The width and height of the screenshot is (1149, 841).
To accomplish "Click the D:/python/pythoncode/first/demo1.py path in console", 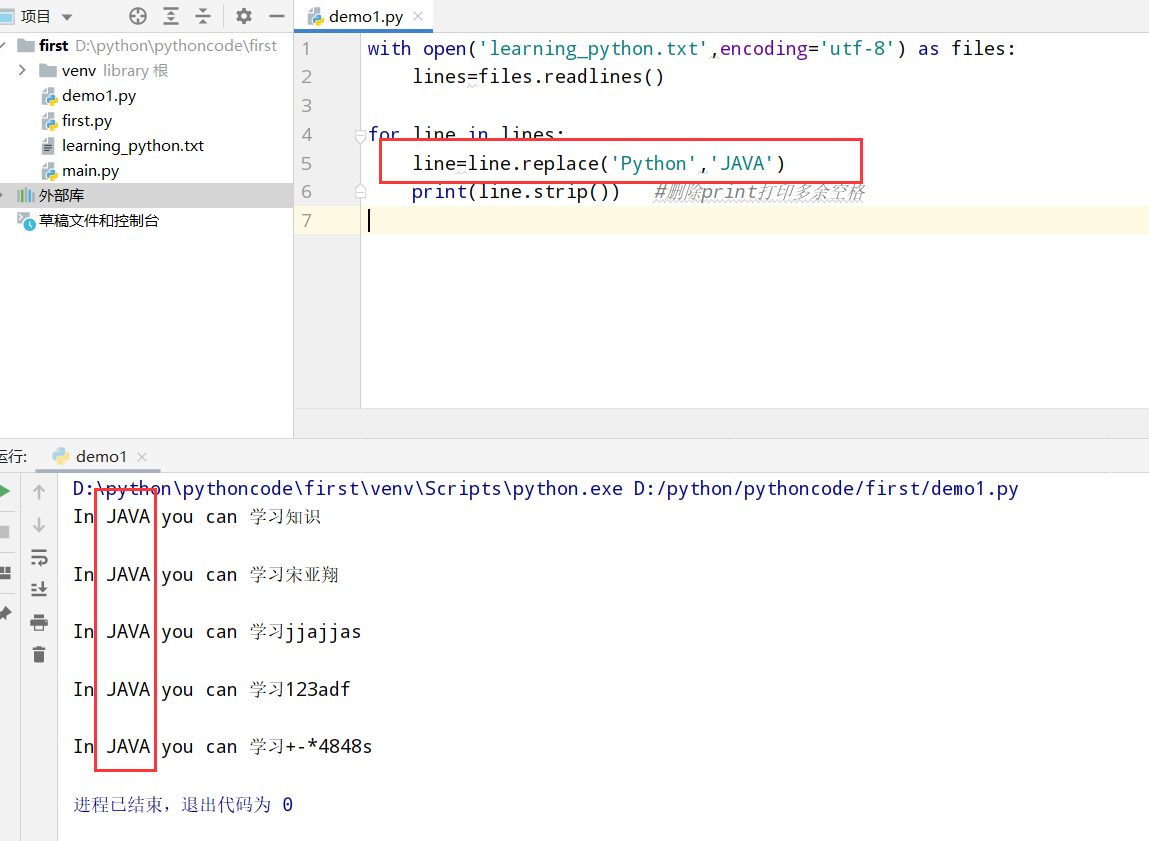I will pyautogui.click(x=826, y=489).
